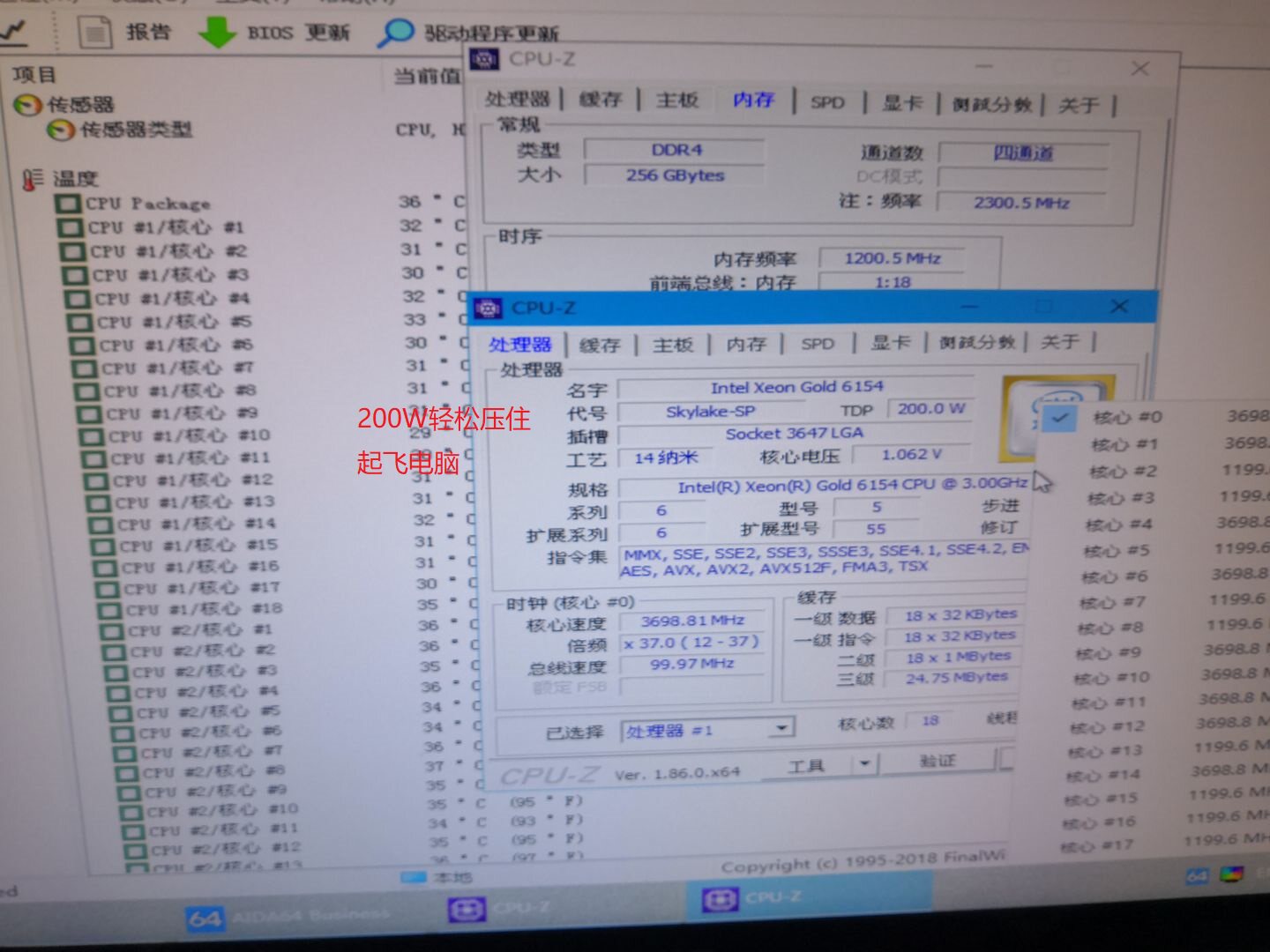
Task: Click the AIDA64 '64' icon in the system tray
Action: click(x=1197, y=876)
